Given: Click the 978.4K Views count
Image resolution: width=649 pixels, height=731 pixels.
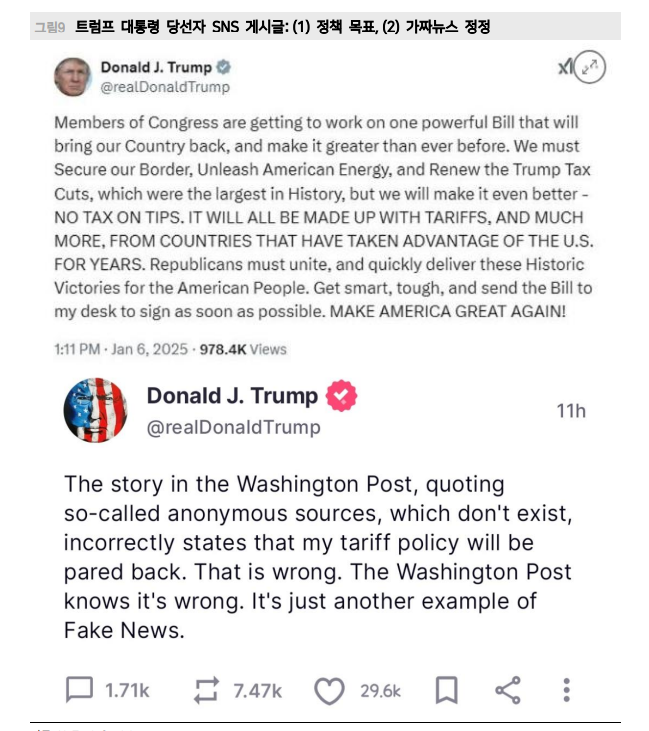Looking at the screenshot, I should pos(243,349).
